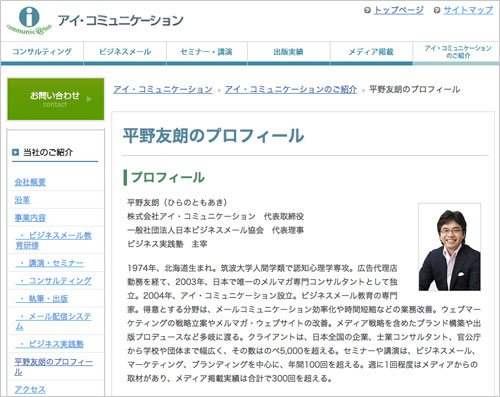This screenshot has height=397, width=500.
Task: Open the 事業内容 sidebar link
Action: [x=30, y=218]
